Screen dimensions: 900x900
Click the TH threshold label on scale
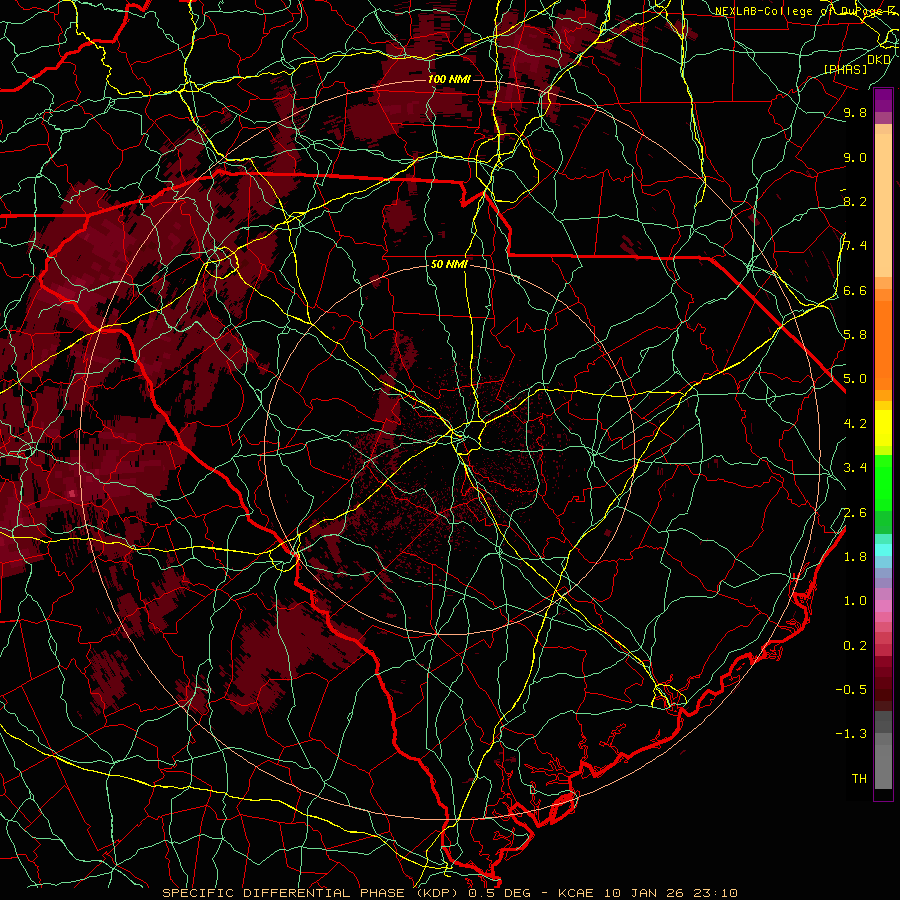point(859,779)
